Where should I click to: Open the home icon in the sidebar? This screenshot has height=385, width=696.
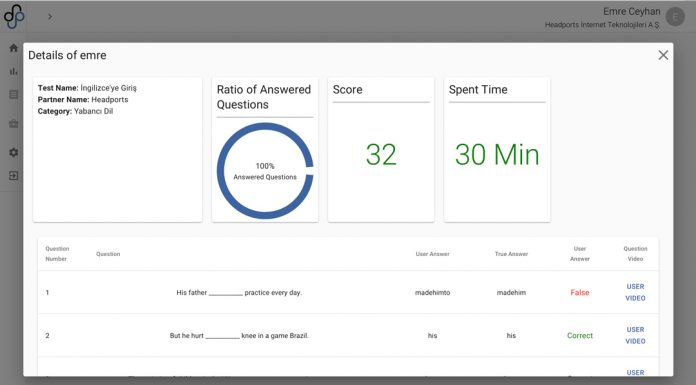[13, 48]
